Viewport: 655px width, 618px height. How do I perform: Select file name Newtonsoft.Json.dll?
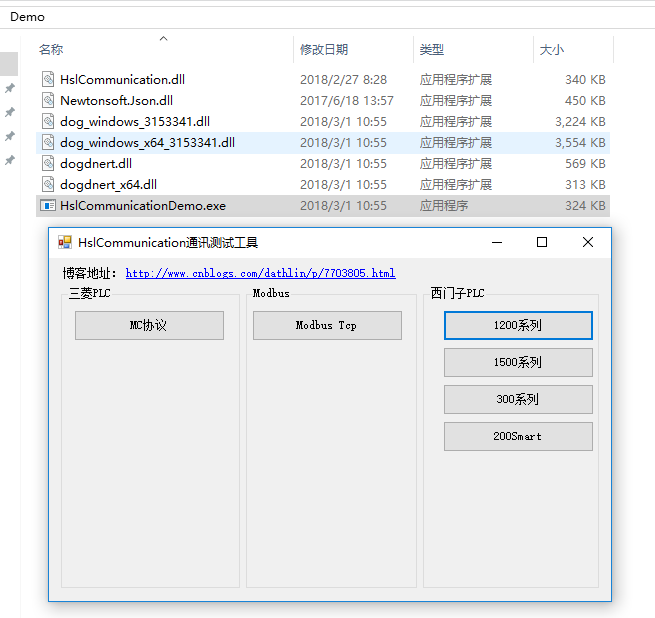pyautogui.click(x=117, y=100)
